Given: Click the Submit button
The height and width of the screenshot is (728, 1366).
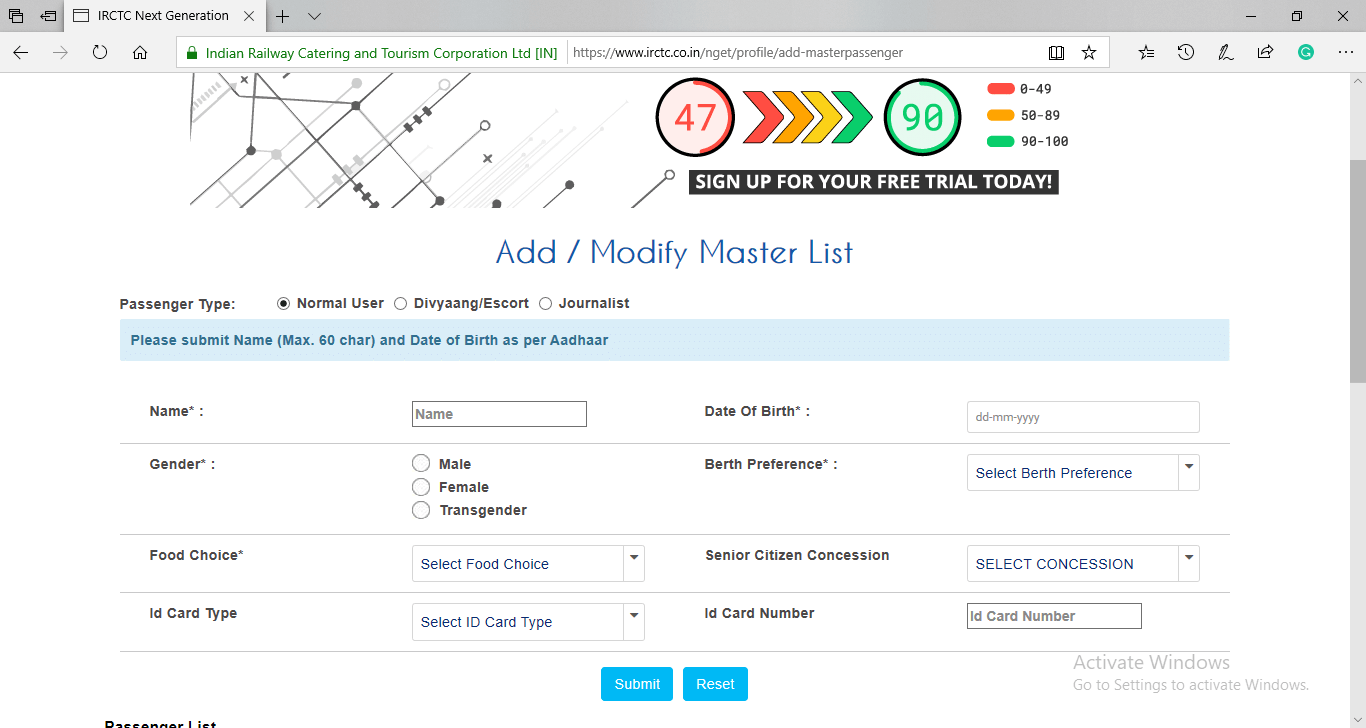Looking at the screenshot, I should tap(637, 684).
